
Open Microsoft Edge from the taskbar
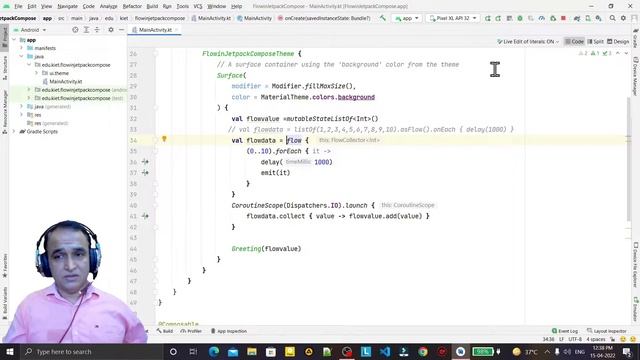[x=213, y=351]
